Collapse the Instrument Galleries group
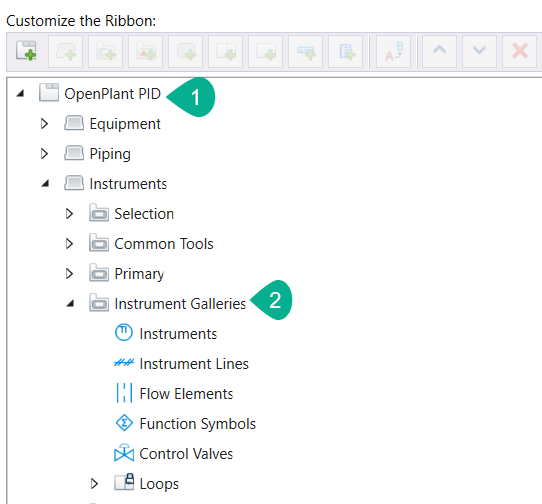The image size is (542, 504). pos(70,304)
